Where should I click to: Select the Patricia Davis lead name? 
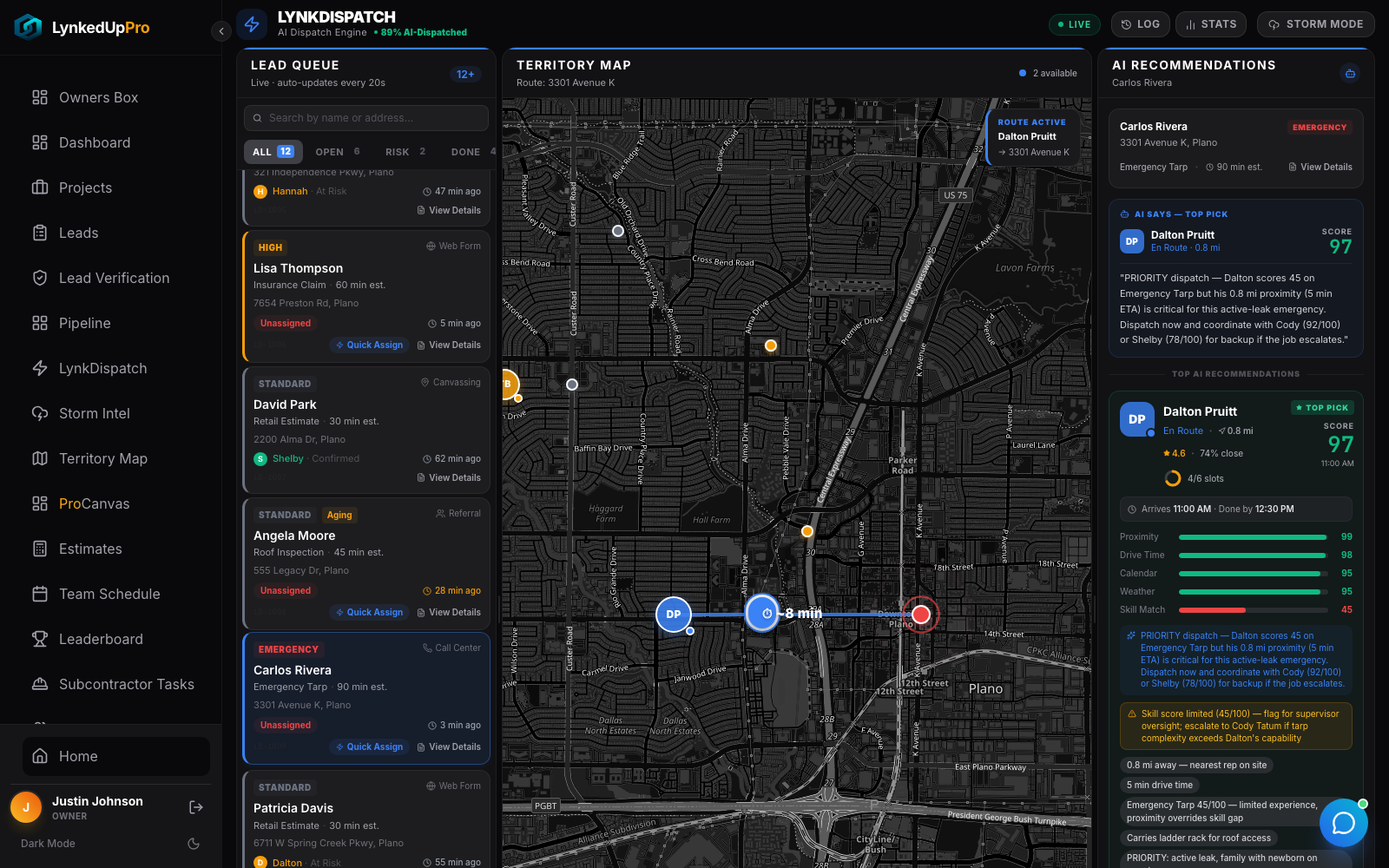293,808
